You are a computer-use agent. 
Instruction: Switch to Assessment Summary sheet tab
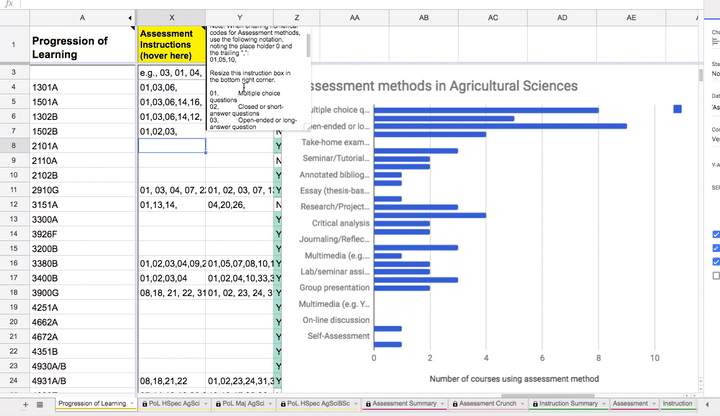point(404,404)
